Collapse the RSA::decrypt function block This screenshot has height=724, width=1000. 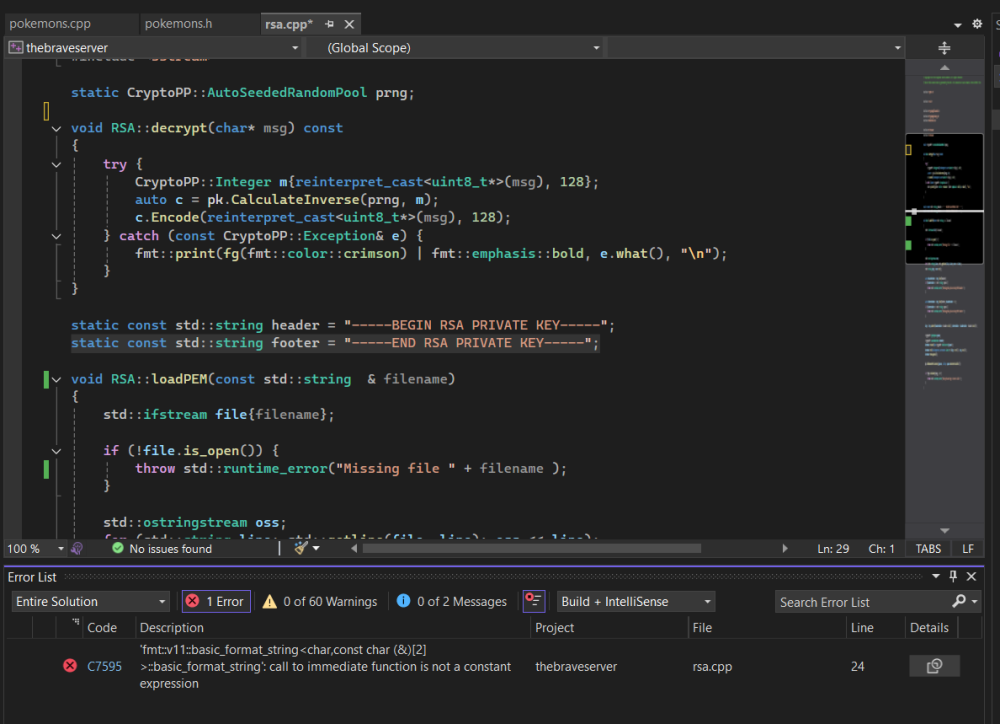tap(55, 128)
